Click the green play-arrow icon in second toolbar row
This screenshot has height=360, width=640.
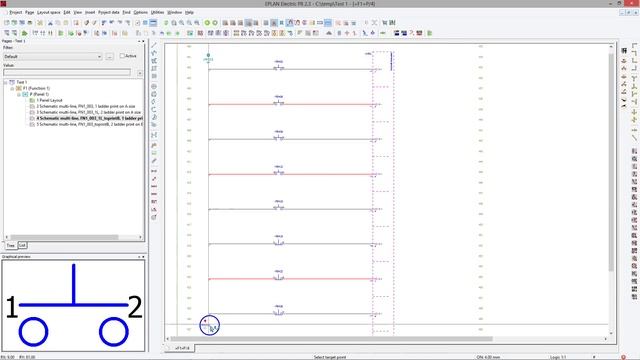click(x=24, y=33)
